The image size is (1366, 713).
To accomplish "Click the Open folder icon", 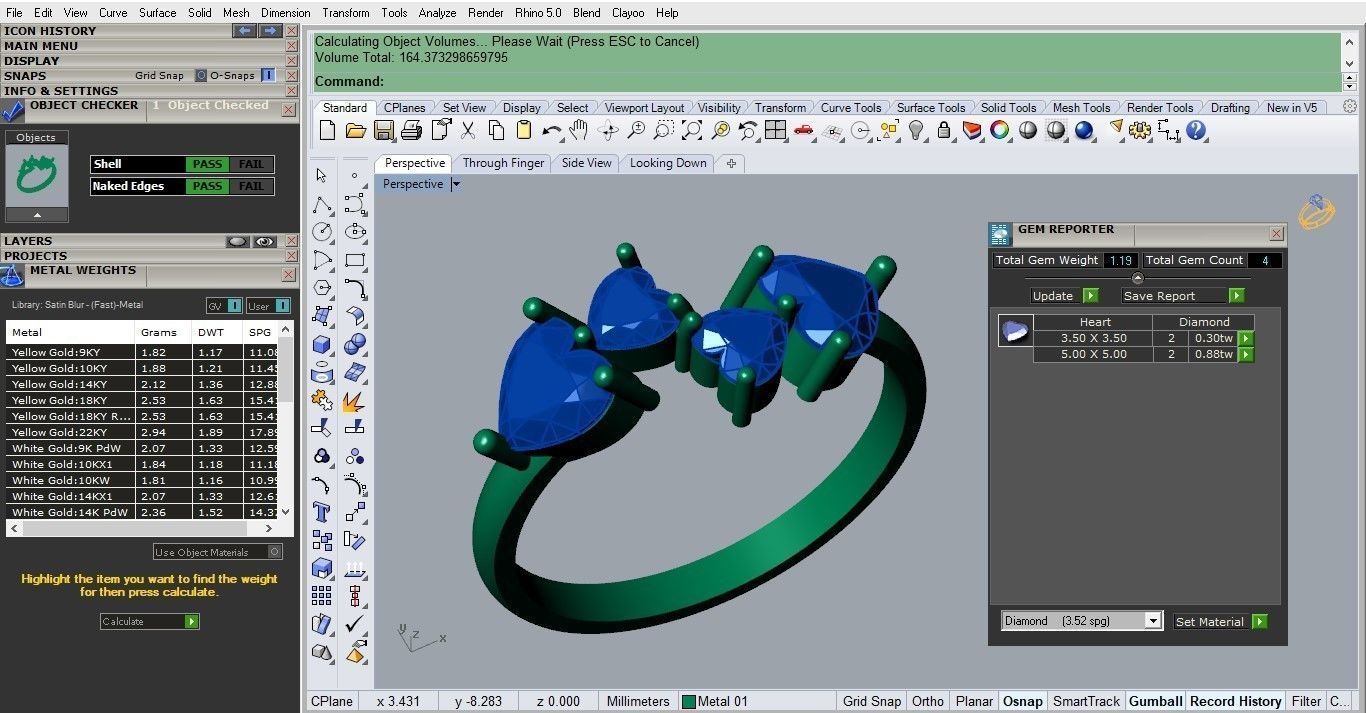I will tap(355, 130).
